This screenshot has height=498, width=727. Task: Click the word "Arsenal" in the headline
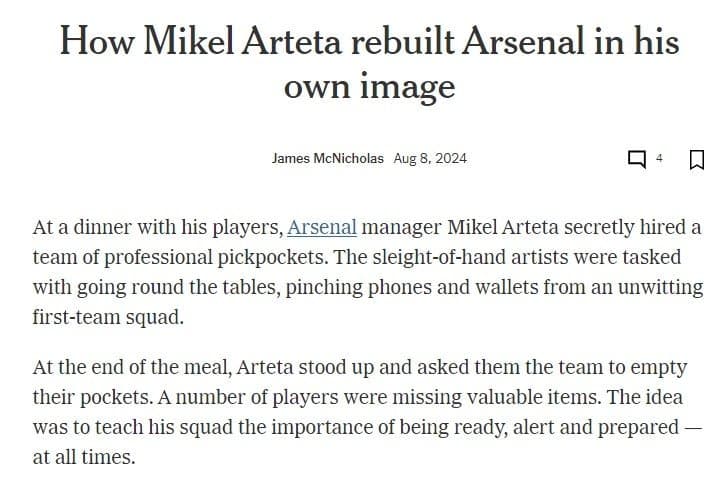coord(523,41)
